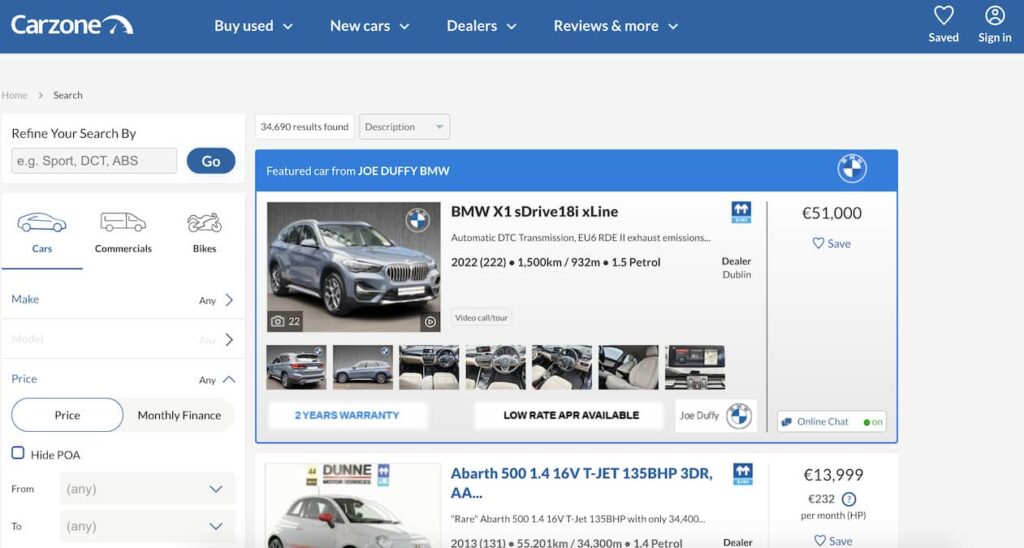Open the BMW X1 sDrive18i xLine listing
Viewport: 1024px width, 548px height.
tap(534, 212)
